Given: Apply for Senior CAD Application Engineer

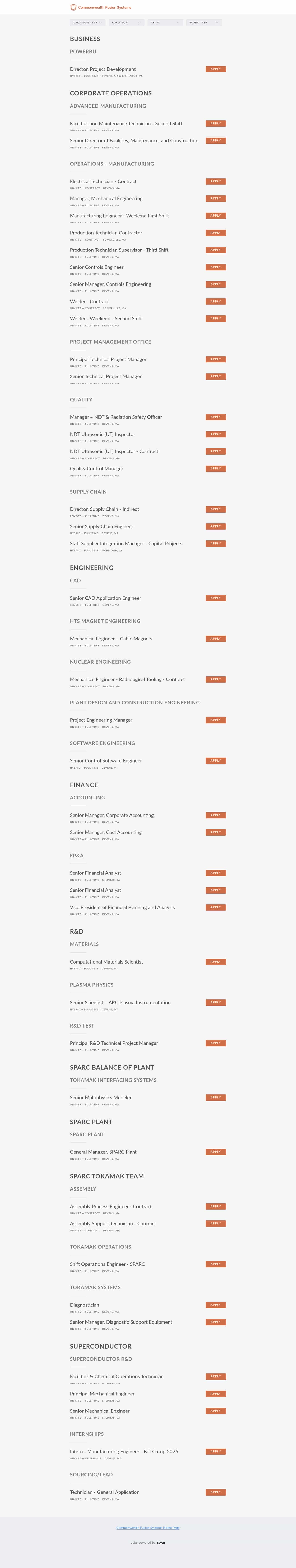Looking at the screenshot, I should (x=216, y=598).
